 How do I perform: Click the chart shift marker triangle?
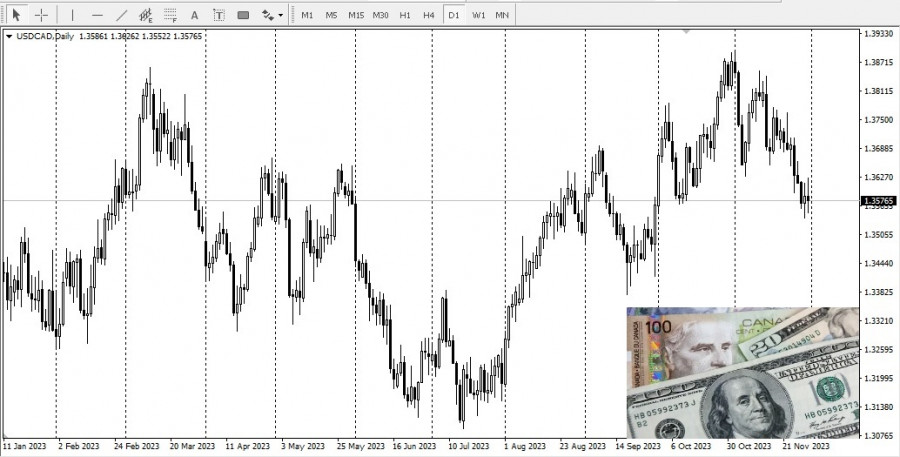pos(685,32)
